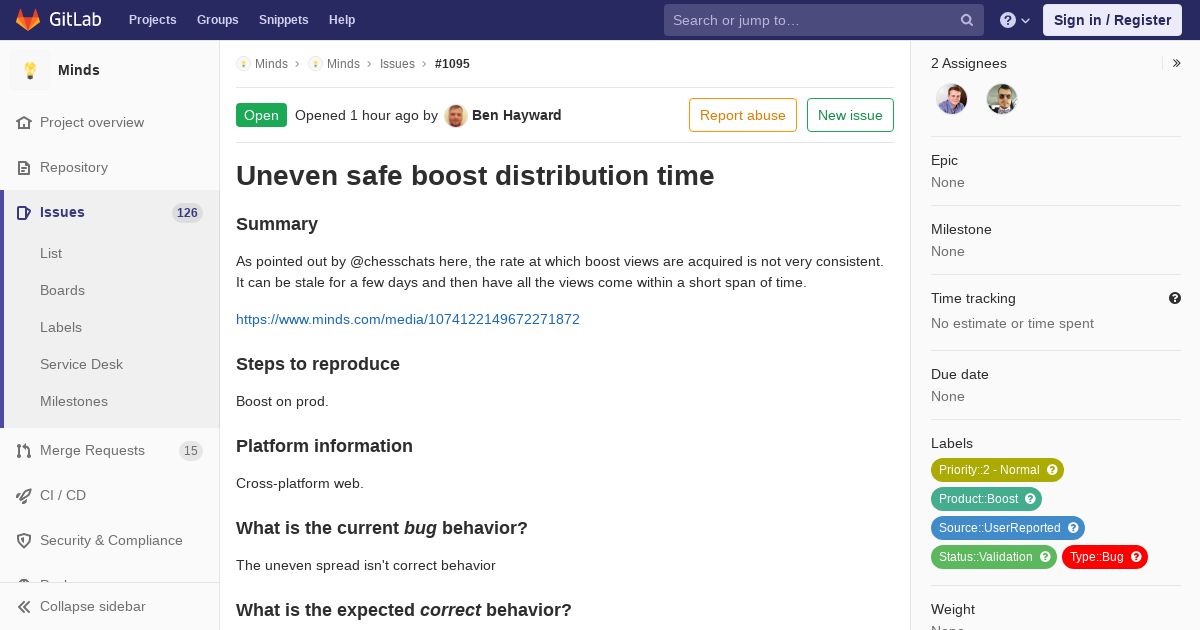The width and height of the screenshot is (1200, 630).
Task: Click the Merge Requests count badge 15
Action: click(191, 450)
